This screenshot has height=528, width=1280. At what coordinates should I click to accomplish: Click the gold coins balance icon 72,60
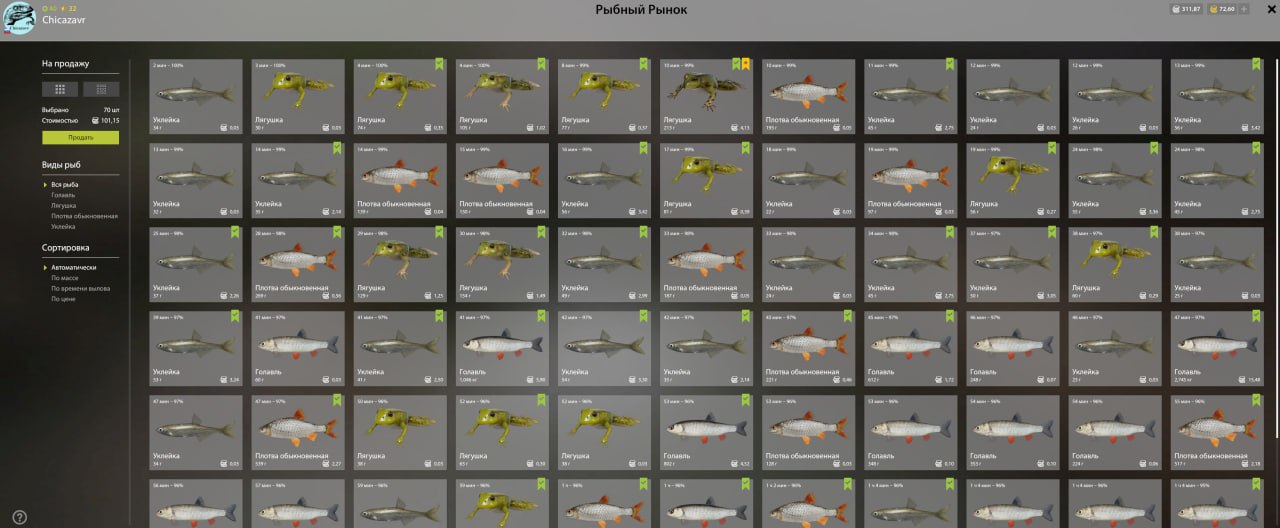(x=1212, y=10)
